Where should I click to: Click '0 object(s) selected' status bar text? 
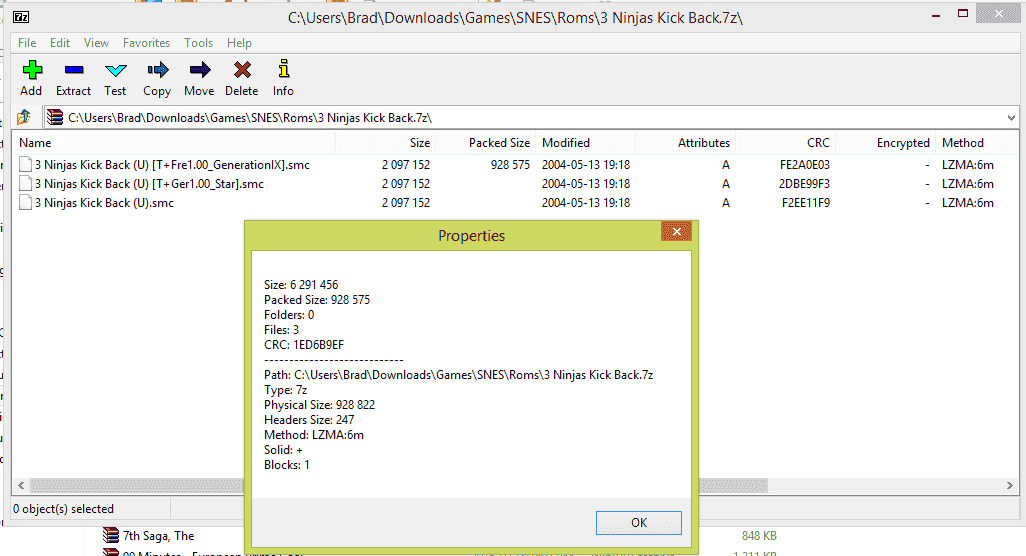tap(63, 508)
